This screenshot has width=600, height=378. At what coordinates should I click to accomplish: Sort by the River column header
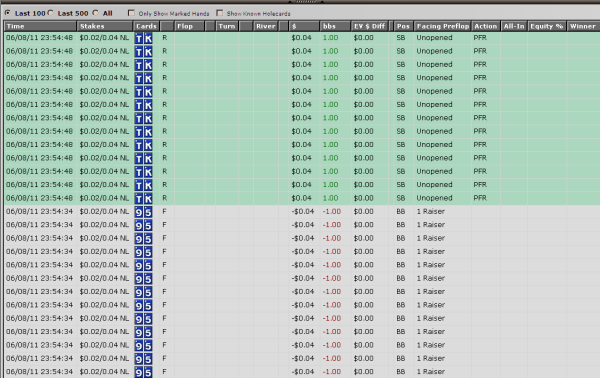point(266,26)
